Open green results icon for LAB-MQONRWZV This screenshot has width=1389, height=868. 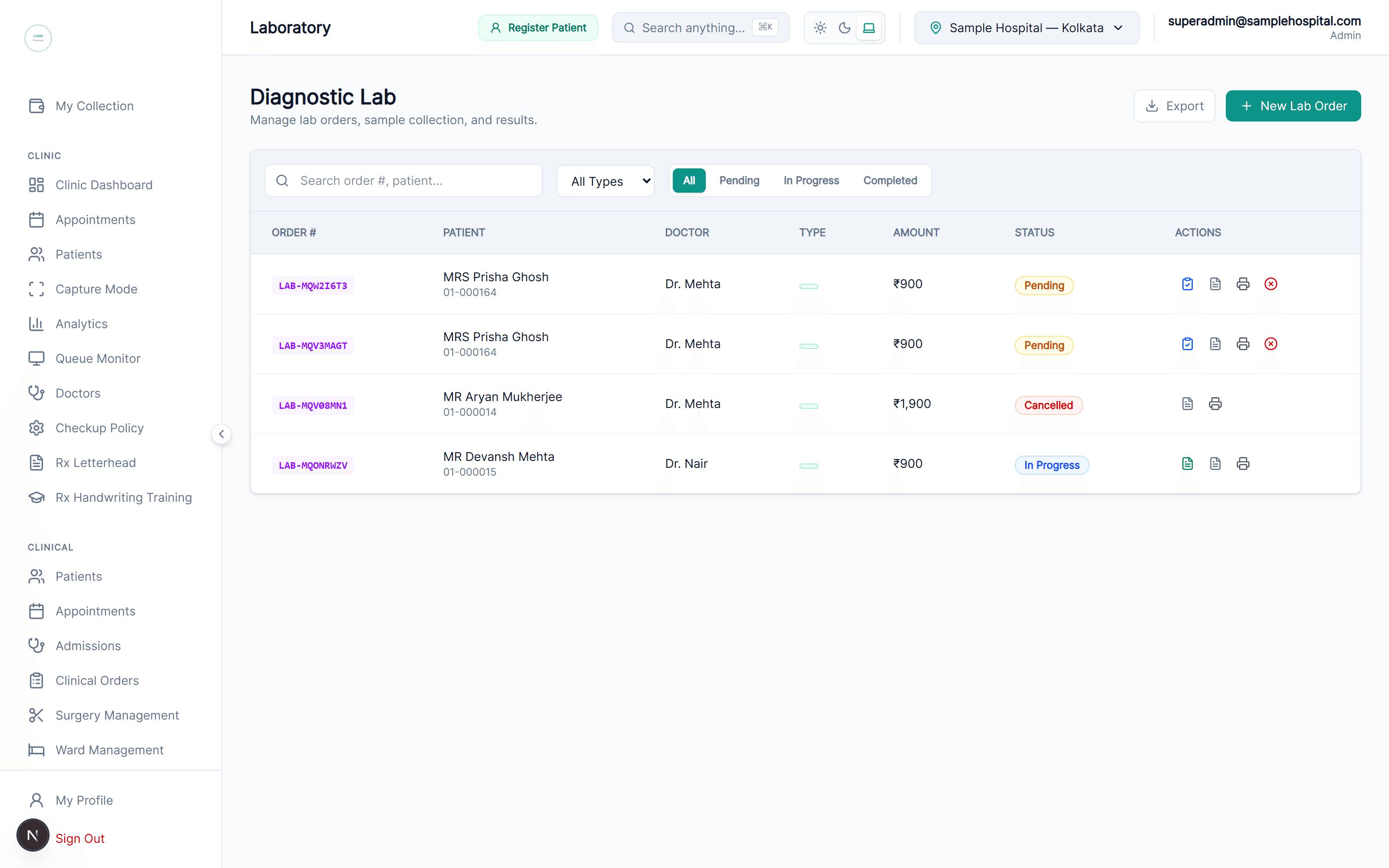coord(1187,464)
